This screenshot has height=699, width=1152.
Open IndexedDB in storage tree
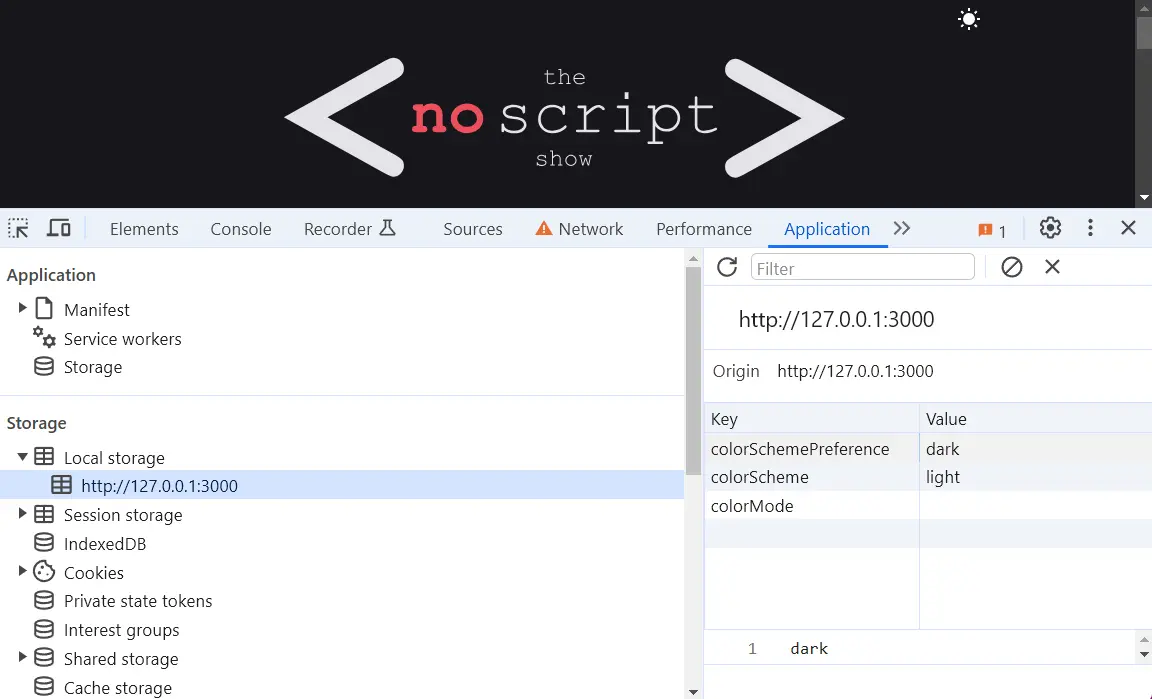(105, 544)
